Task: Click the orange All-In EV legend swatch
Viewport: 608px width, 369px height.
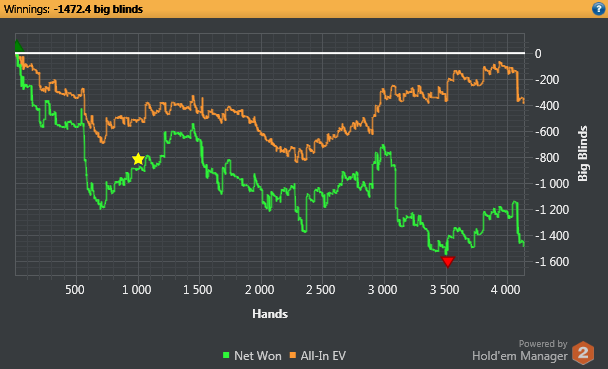Action: point(293,355)
